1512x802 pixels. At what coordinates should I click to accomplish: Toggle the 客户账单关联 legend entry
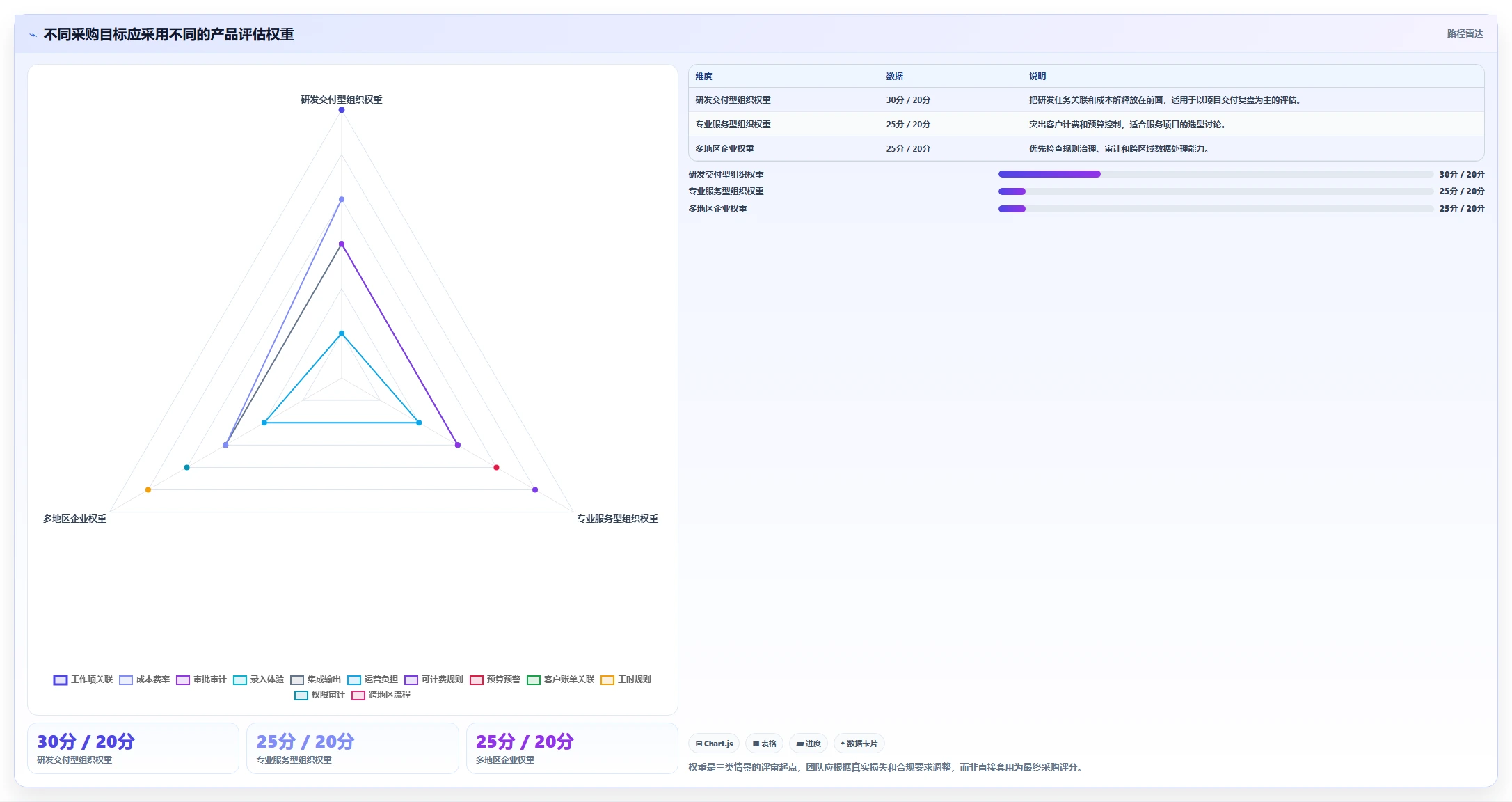[x=560, y=679]
